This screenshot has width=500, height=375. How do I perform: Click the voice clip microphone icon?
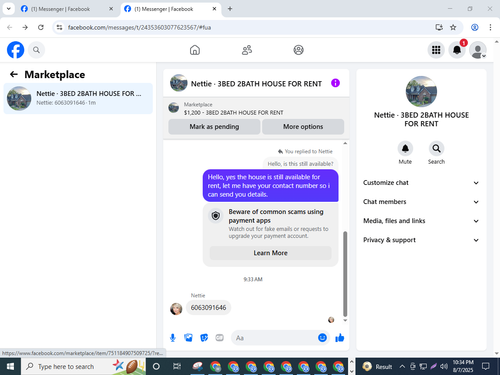(x=173, y=338)
